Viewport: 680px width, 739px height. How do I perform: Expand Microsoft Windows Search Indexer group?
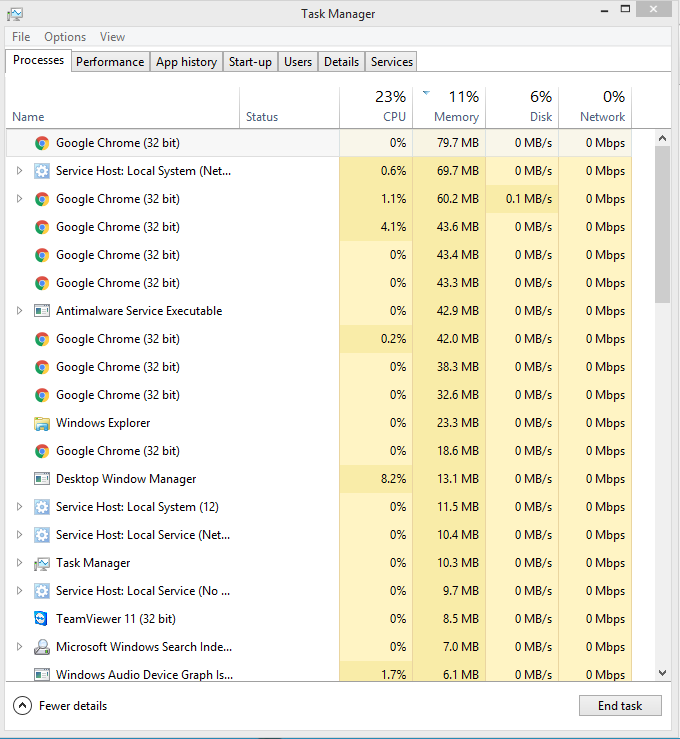pos(19,647)
